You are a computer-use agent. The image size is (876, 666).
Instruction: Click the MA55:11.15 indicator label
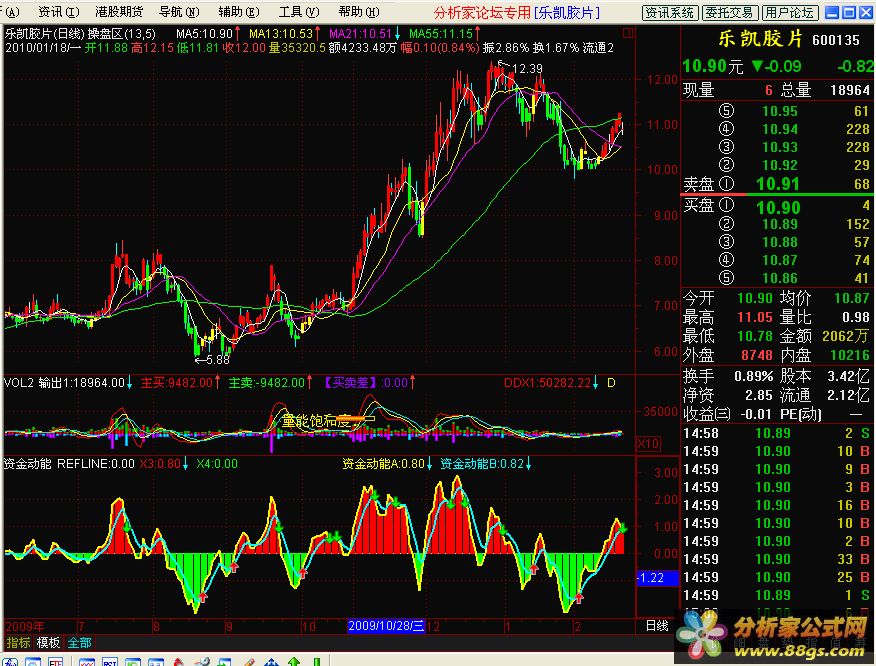click(x=445, y=34)
